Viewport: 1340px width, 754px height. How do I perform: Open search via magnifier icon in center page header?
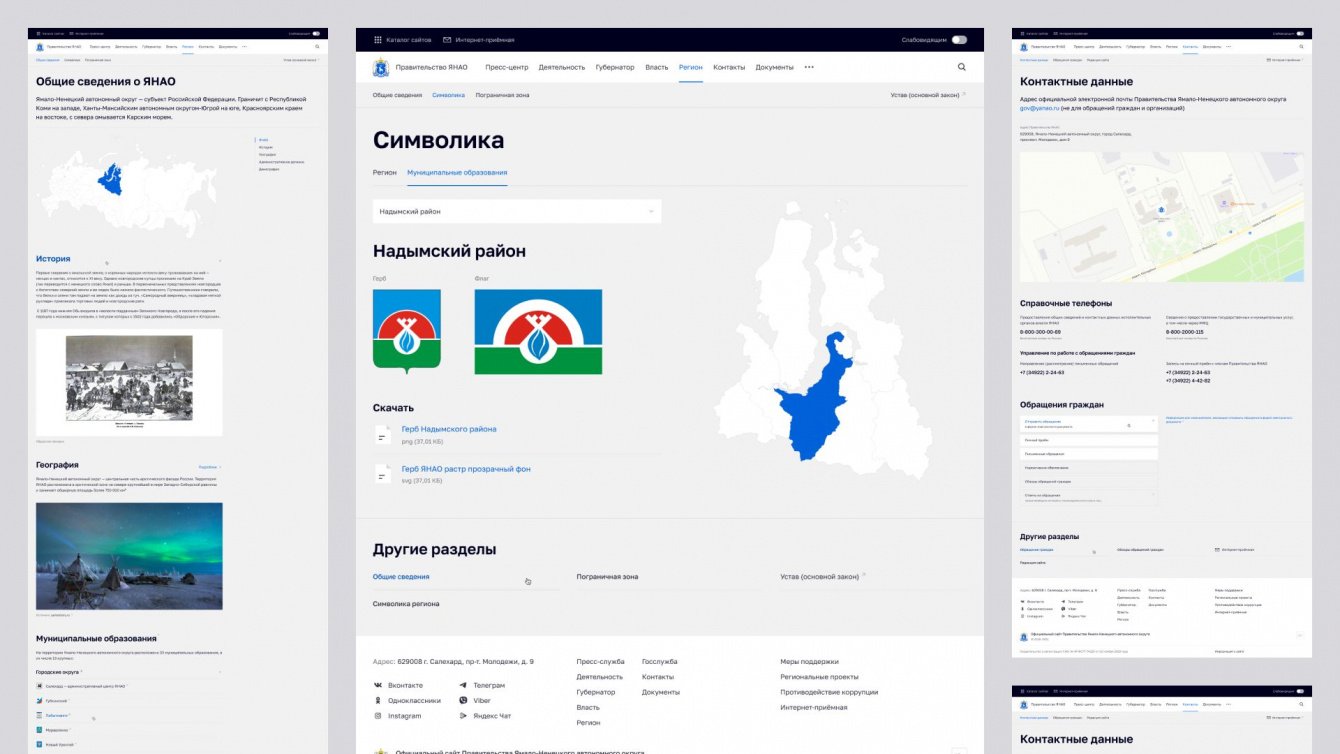click(962, 67)
